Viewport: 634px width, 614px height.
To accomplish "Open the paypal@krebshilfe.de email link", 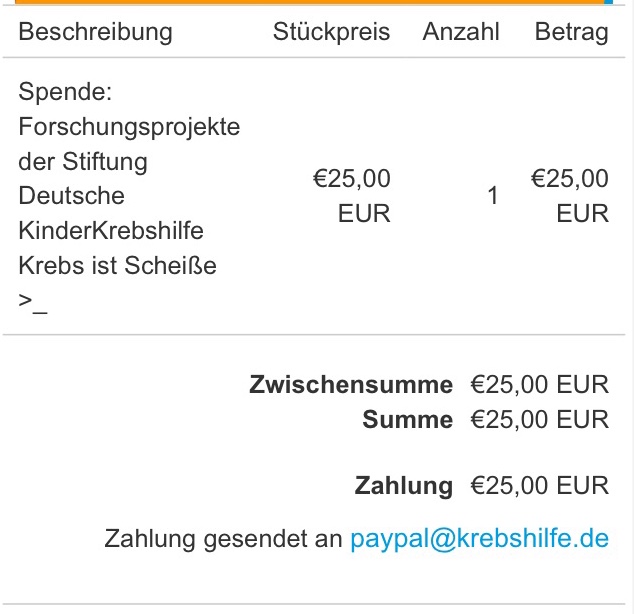I will point(480,539).
